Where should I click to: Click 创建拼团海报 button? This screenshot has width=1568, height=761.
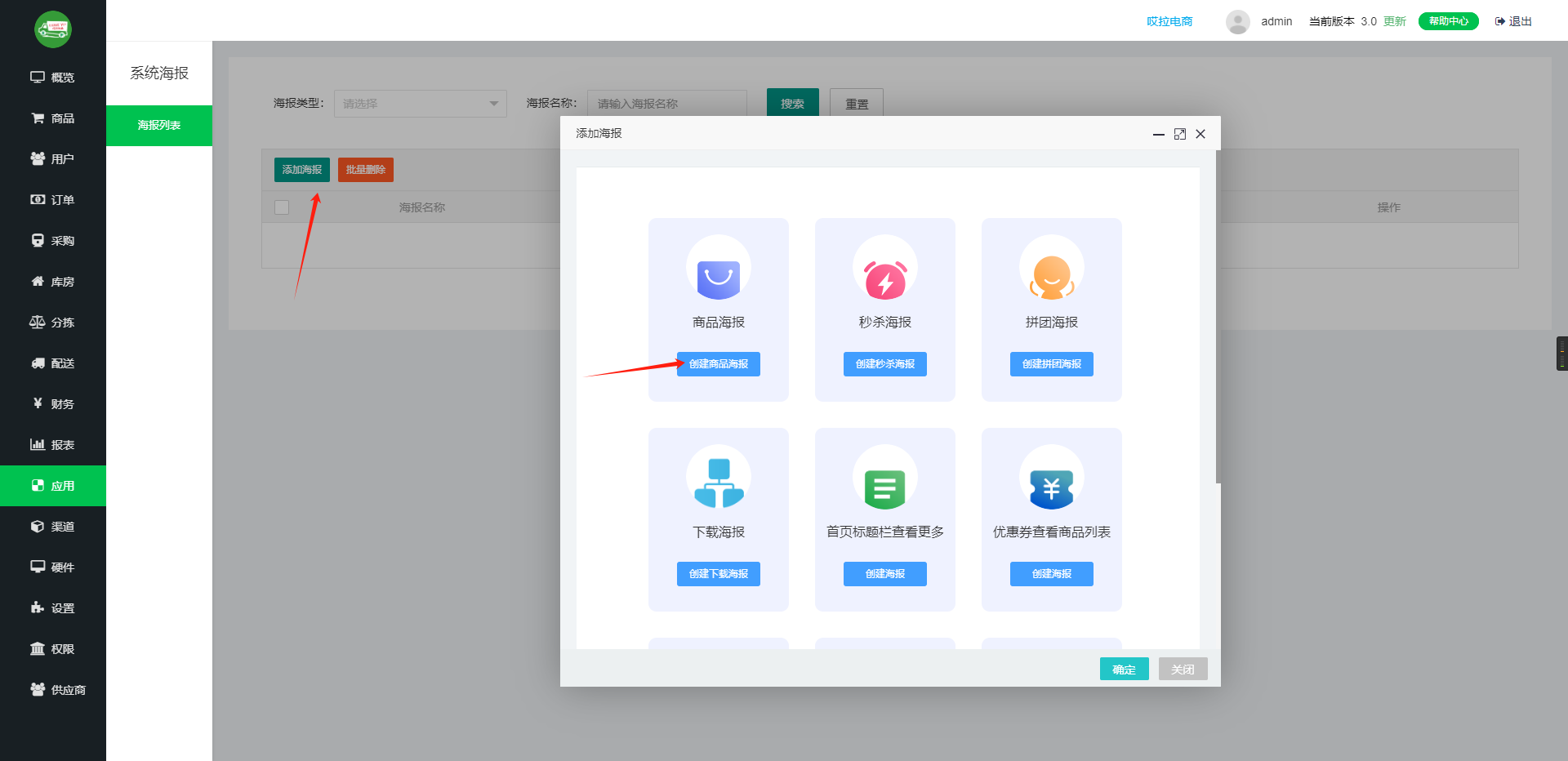click(x=1052, y=364)
